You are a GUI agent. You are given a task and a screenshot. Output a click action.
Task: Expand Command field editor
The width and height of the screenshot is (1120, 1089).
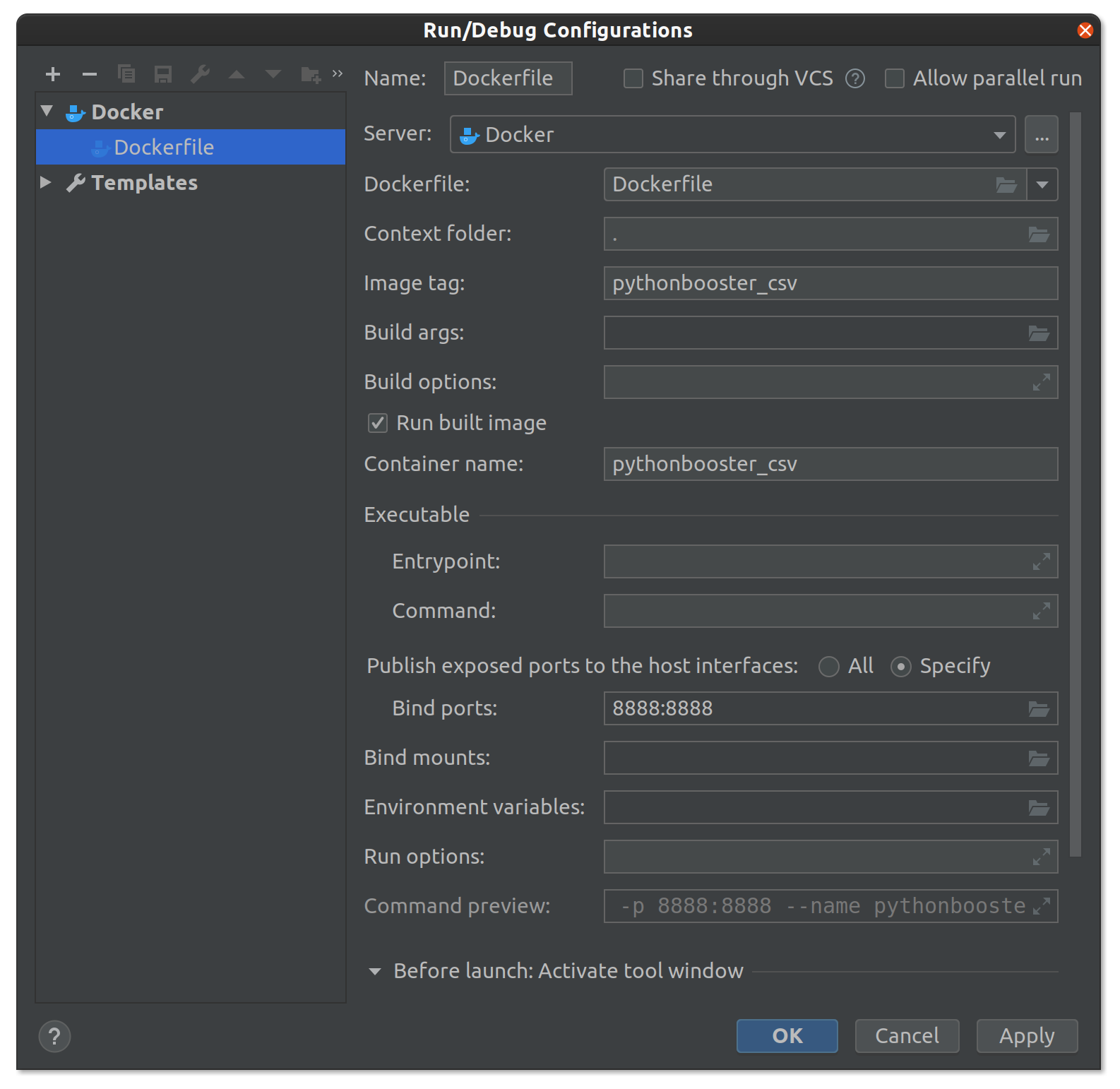tap(1042, 612)
